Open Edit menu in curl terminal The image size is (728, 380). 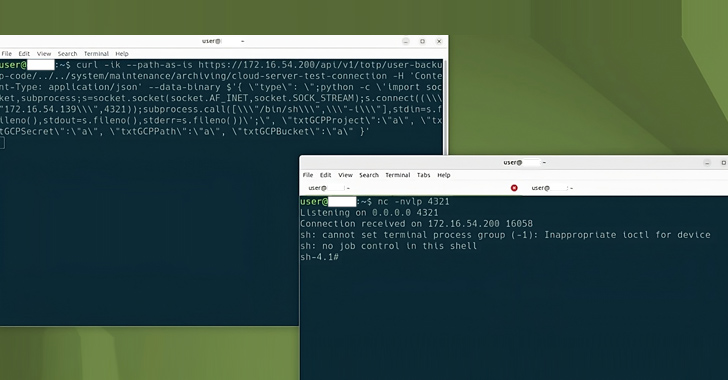tap(24, 54)
